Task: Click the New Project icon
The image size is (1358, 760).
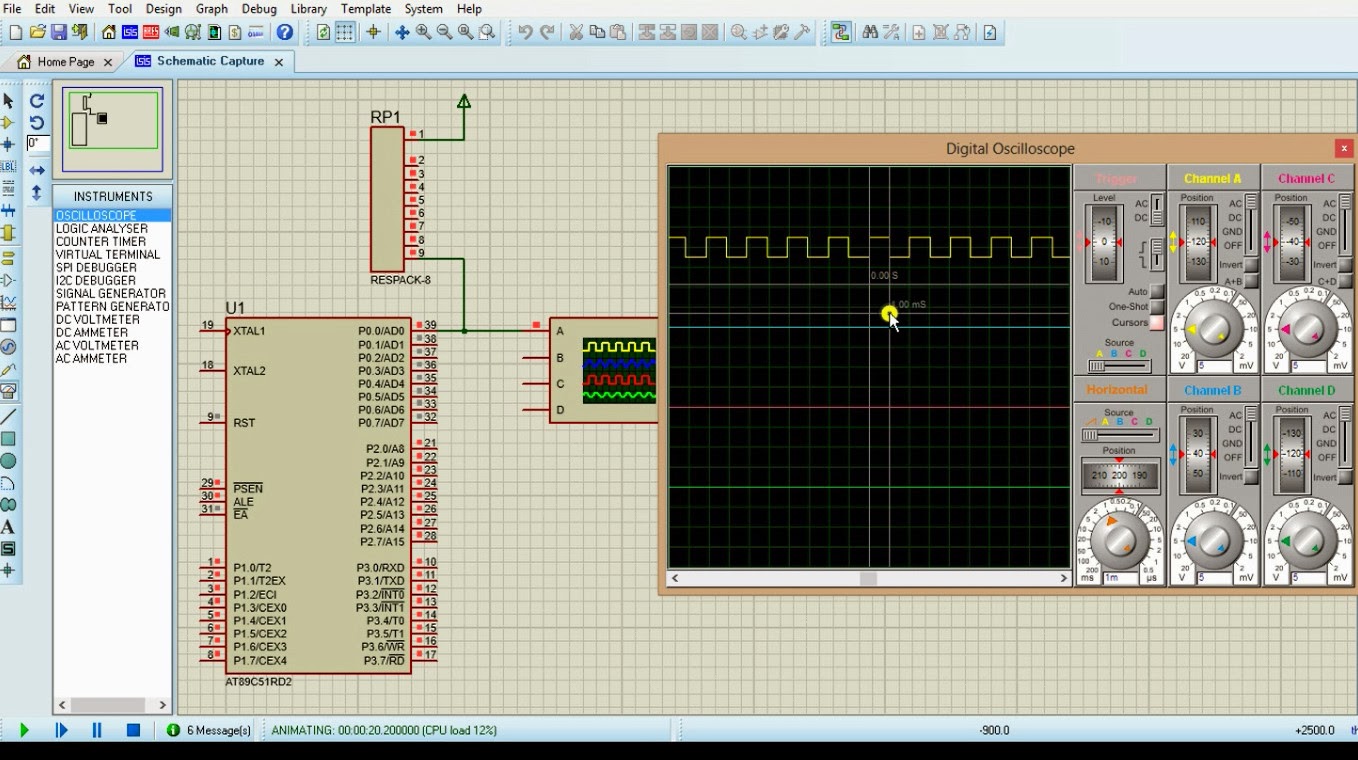Action: point(14,31)
